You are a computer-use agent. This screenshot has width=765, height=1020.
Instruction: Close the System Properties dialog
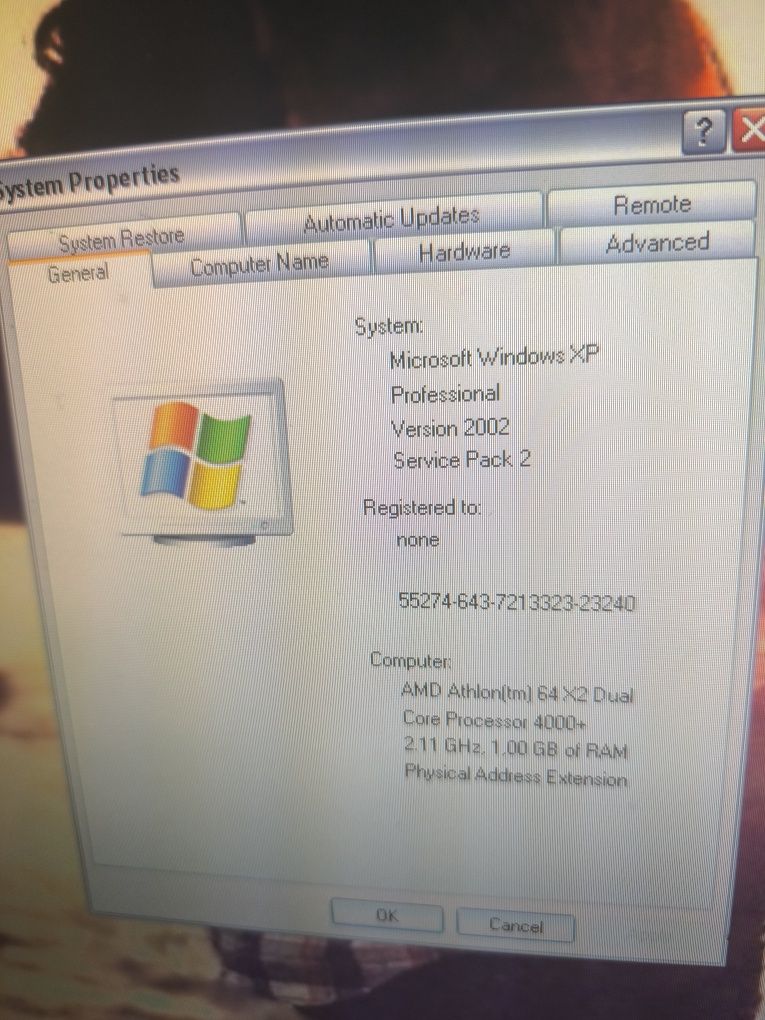click(x=749, y=129)
